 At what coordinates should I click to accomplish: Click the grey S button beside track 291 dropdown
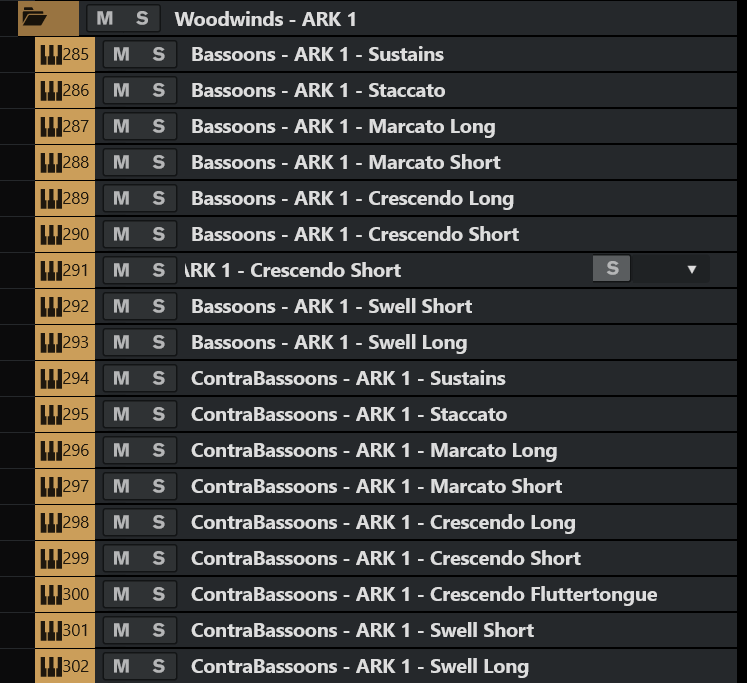pyautogui.click(x=612, y=269)
